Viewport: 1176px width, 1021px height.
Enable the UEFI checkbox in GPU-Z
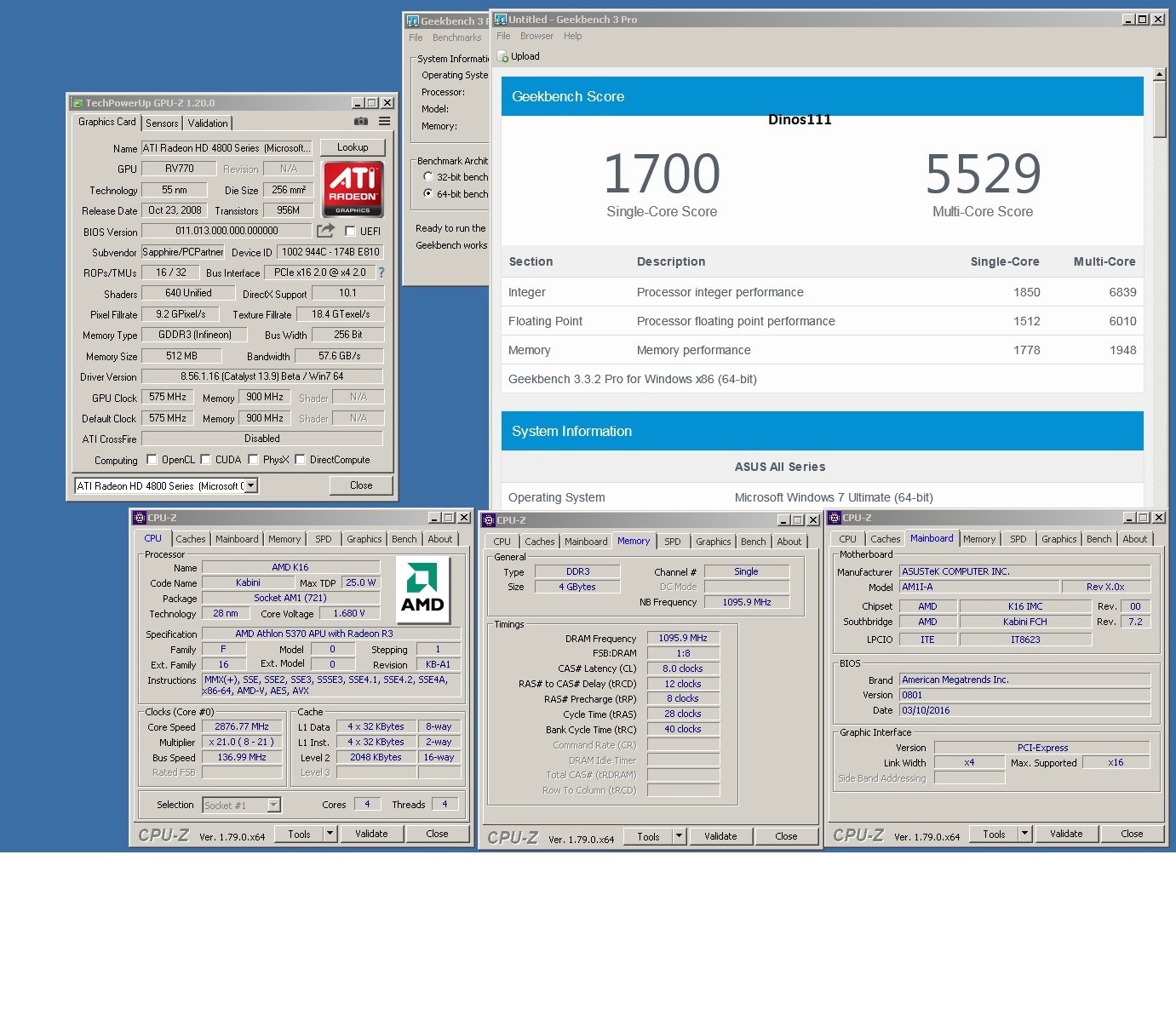tap(350, 231)
